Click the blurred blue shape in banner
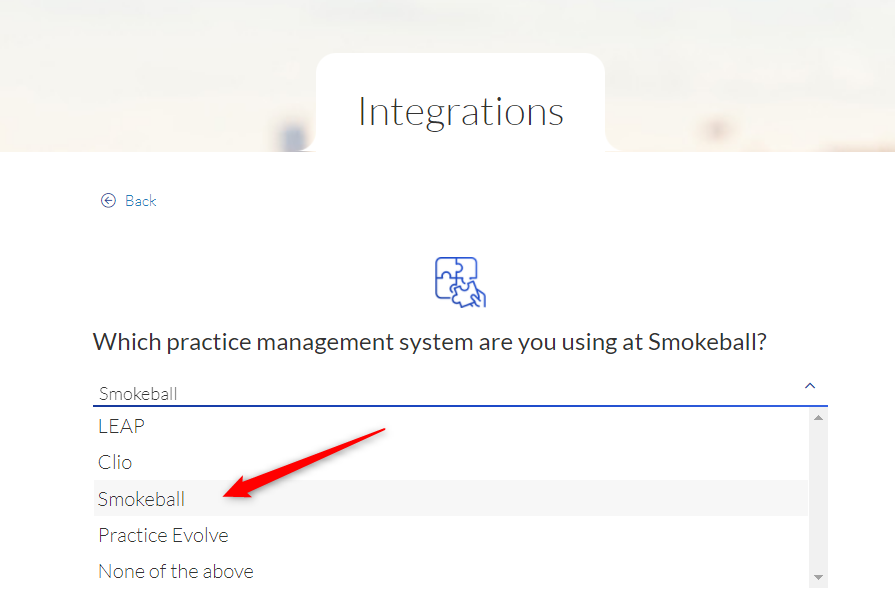895x601 pixels. pyautogui.click(x=293, y=138)
